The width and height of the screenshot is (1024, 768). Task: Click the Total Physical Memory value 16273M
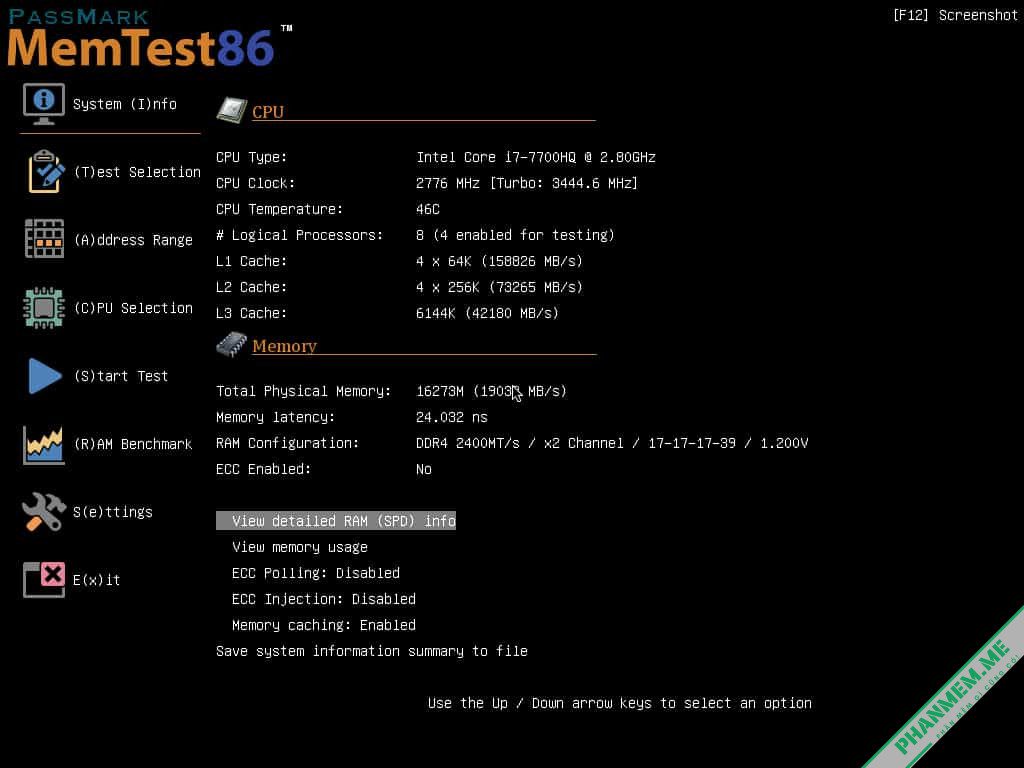(x=491, y=391)
